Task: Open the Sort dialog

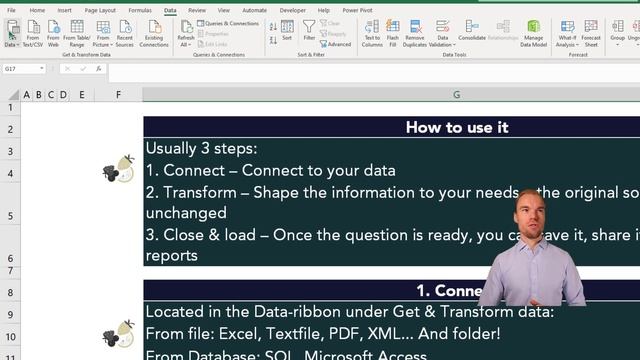Action: [287, 31]
